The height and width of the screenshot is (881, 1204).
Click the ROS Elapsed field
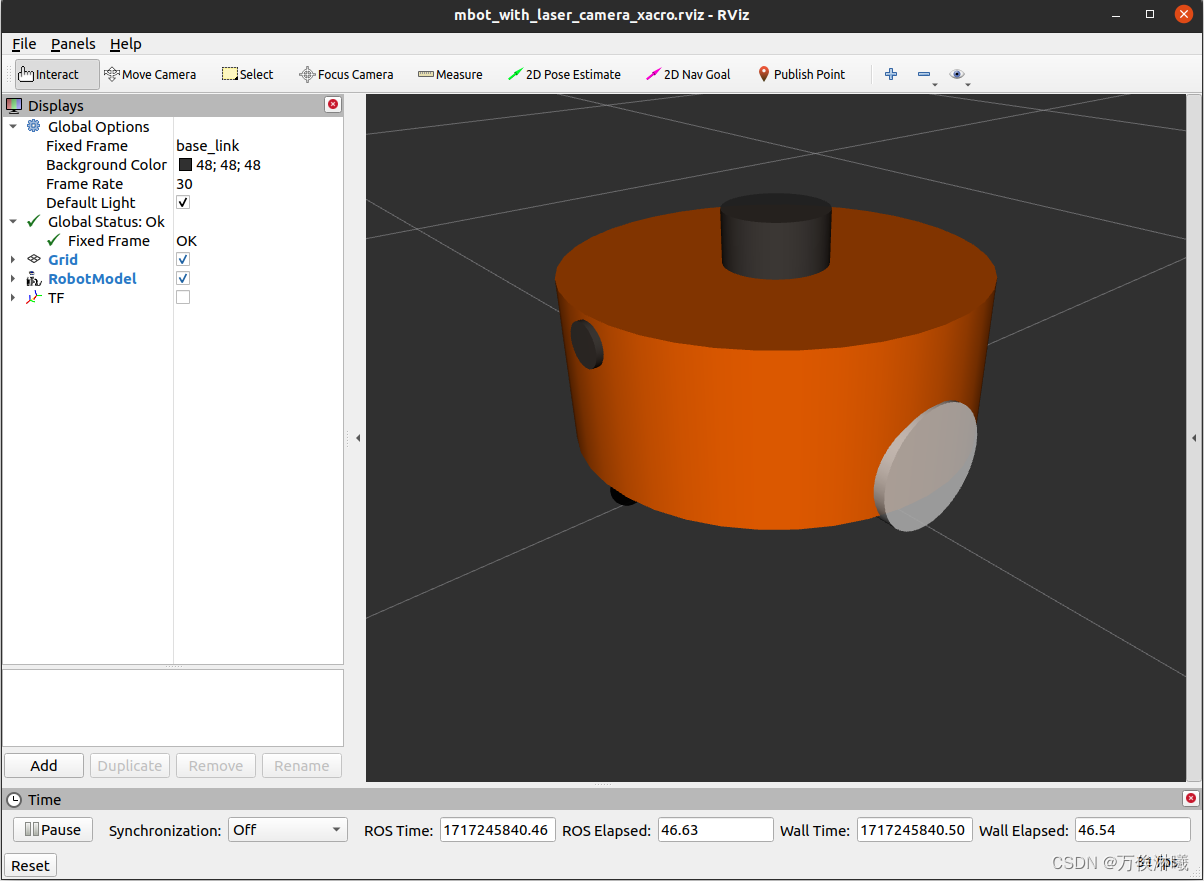coord(716,830)
